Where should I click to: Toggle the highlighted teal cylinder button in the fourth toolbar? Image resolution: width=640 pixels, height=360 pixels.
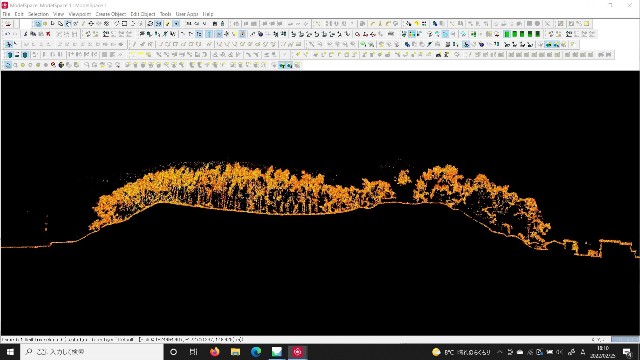25,55
